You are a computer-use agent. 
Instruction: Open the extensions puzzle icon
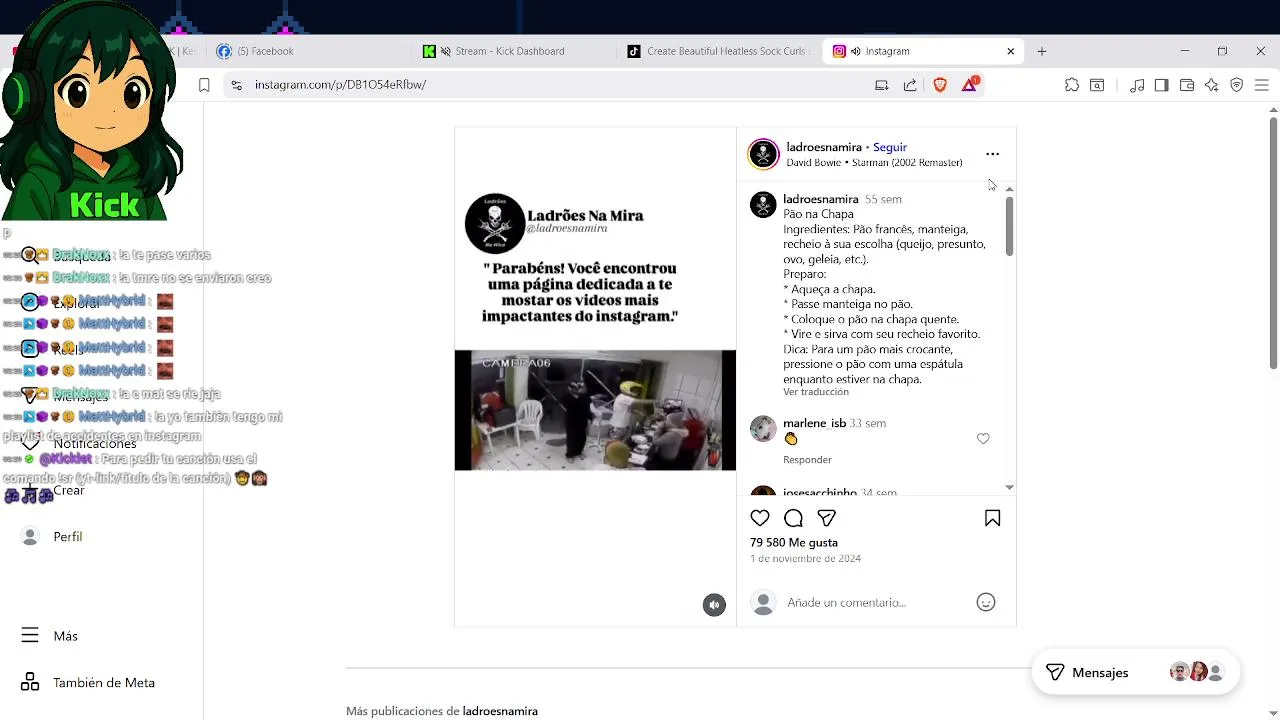tap(1072, 85)
